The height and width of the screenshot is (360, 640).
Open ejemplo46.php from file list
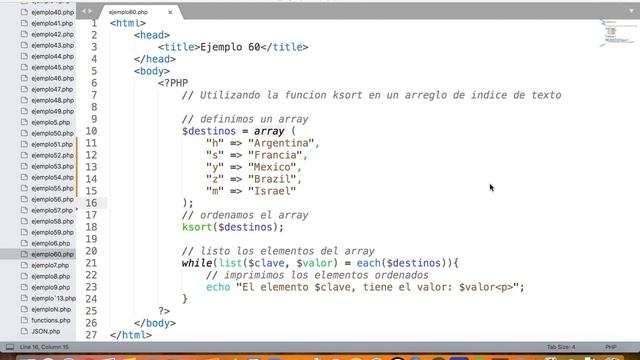(x=52, y=78)
